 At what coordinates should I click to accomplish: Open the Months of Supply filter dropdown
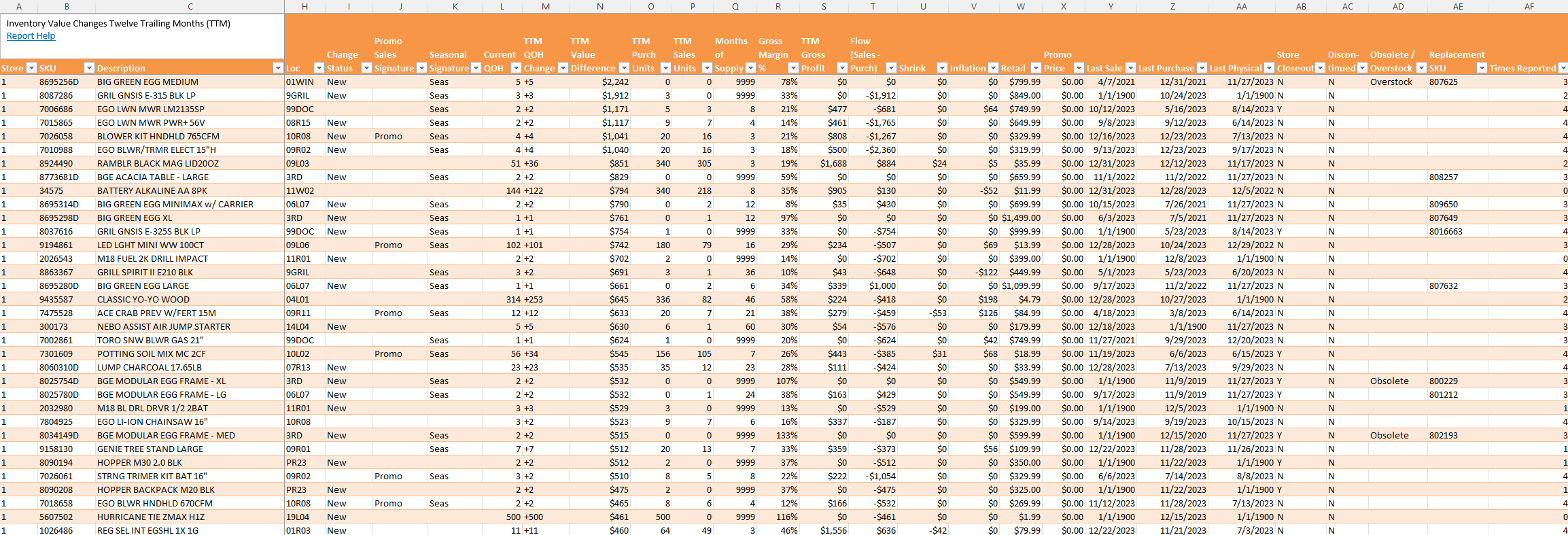(750, 68)
